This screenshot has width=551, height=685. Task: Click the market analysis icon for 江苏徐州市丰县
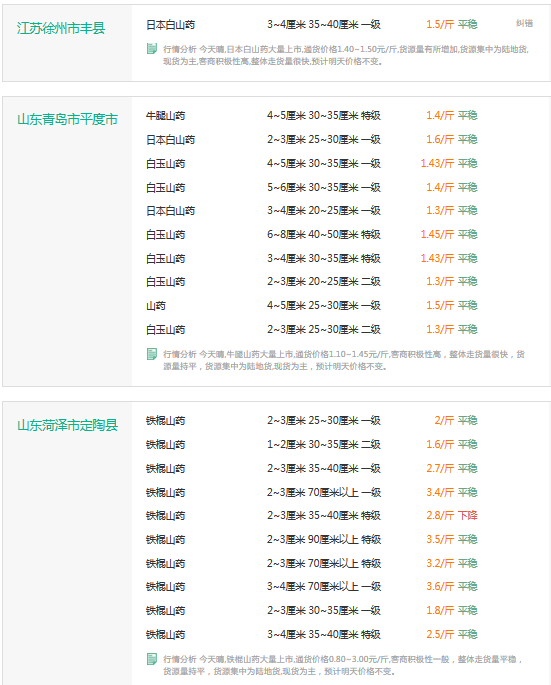152,48
